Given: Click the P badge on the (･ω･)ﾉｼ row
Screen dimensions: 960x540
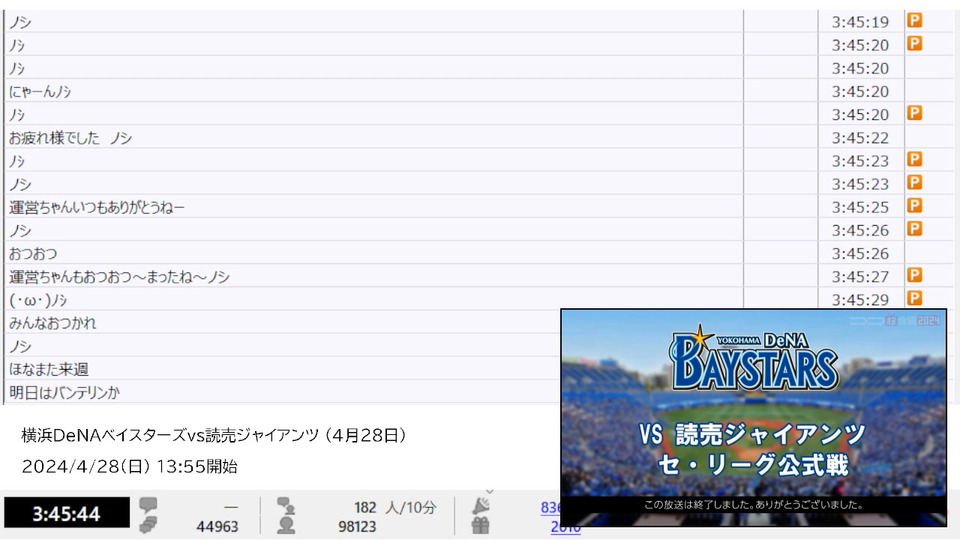Looking at the screenshot, I should 915,298.
